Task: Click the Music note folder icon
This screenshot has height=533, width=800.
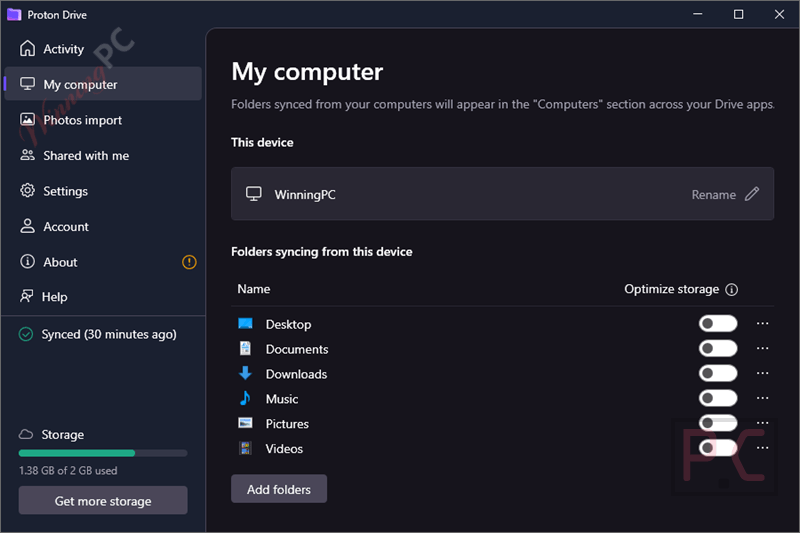Action: pos(245,398)
